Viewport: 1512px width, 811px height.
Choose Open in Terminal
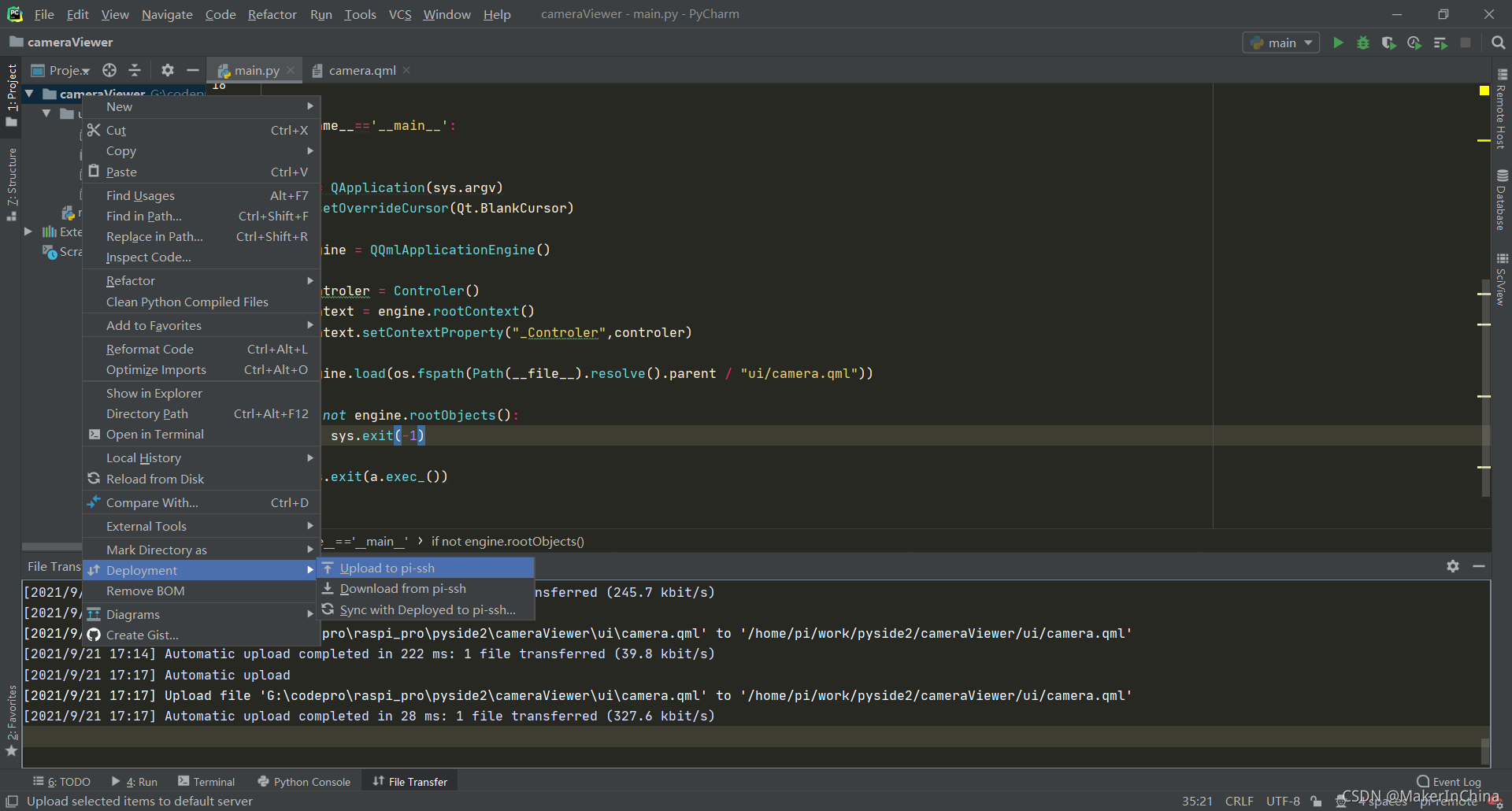pyautogui.click(x=201, y=434)
